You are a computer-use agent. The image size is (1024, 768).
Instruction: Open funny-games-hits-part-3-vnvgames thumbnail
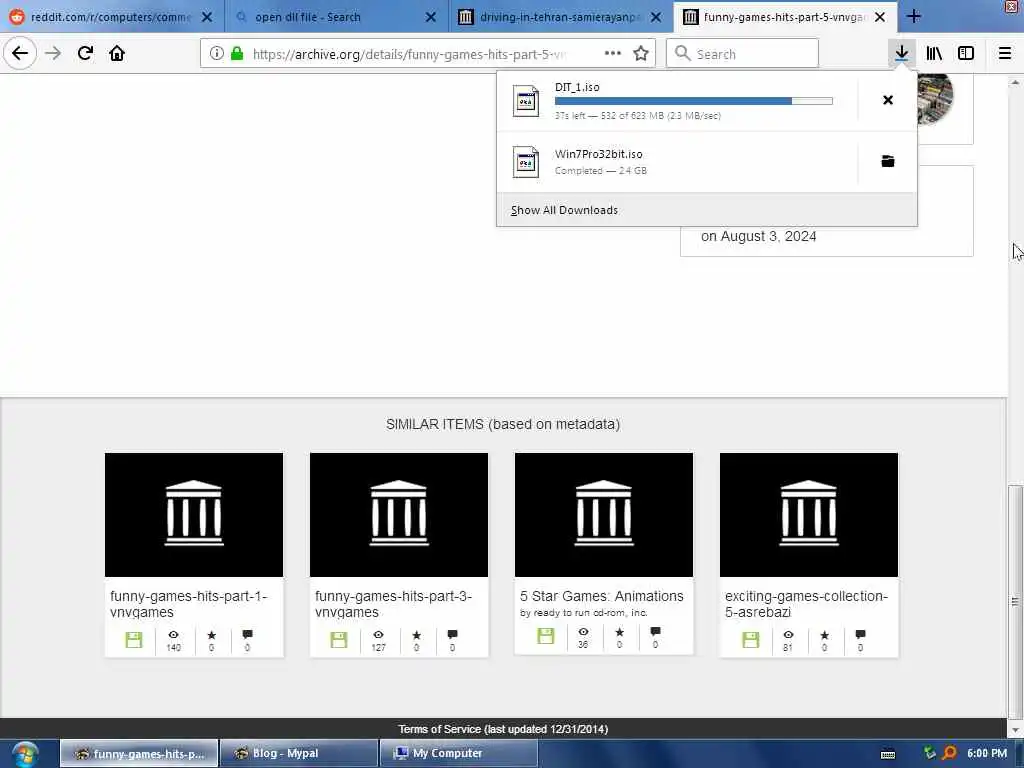(399, 515)
